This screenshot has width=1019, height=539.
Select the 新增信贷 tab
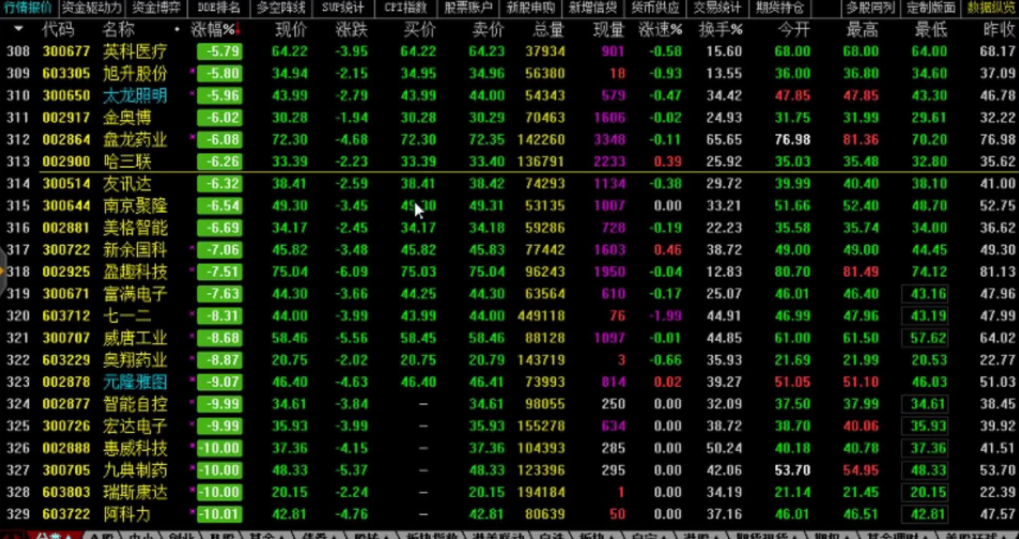point(593,8)
